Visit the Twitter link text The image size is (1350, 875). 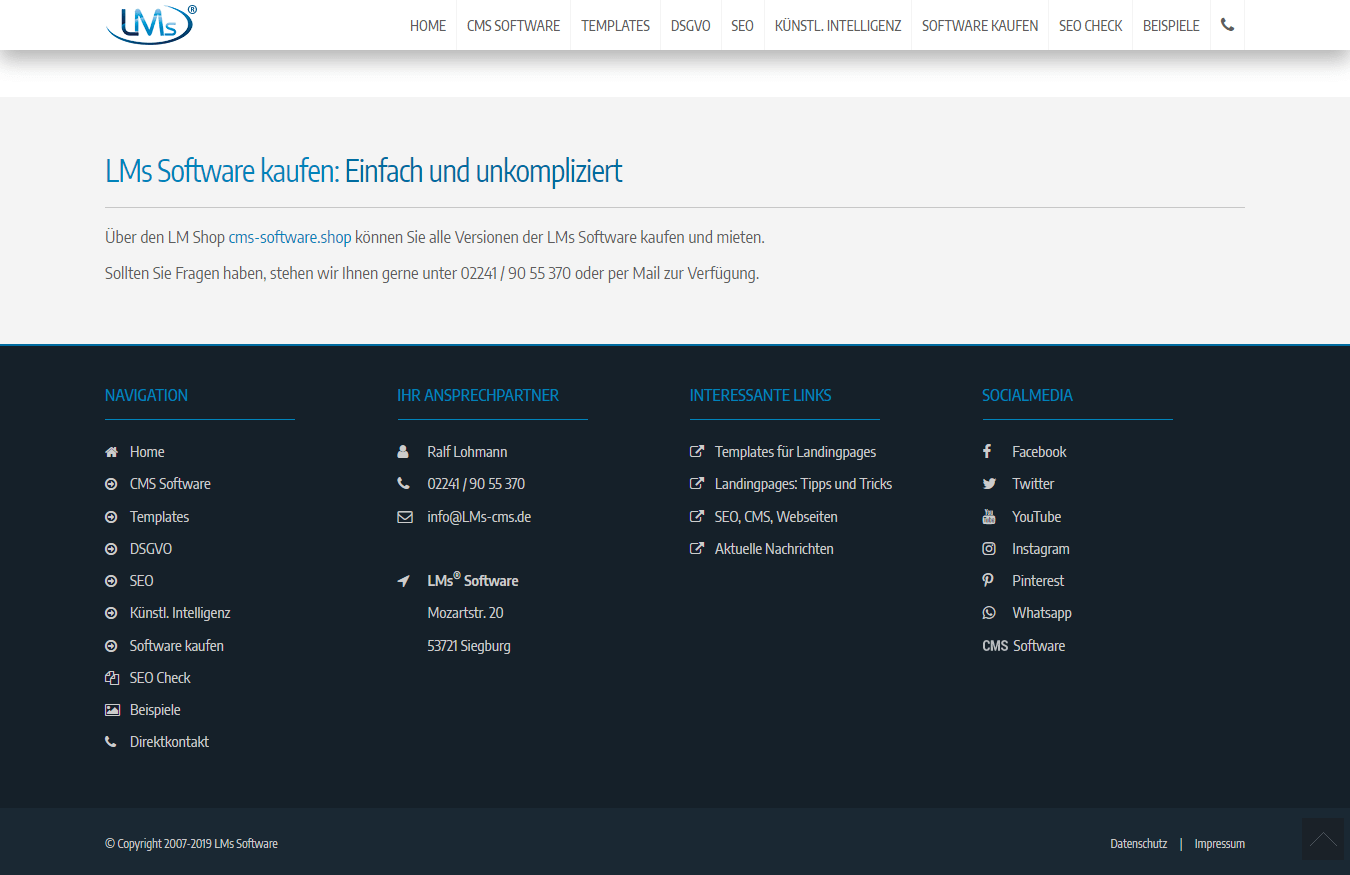(x=1033, y=484)
